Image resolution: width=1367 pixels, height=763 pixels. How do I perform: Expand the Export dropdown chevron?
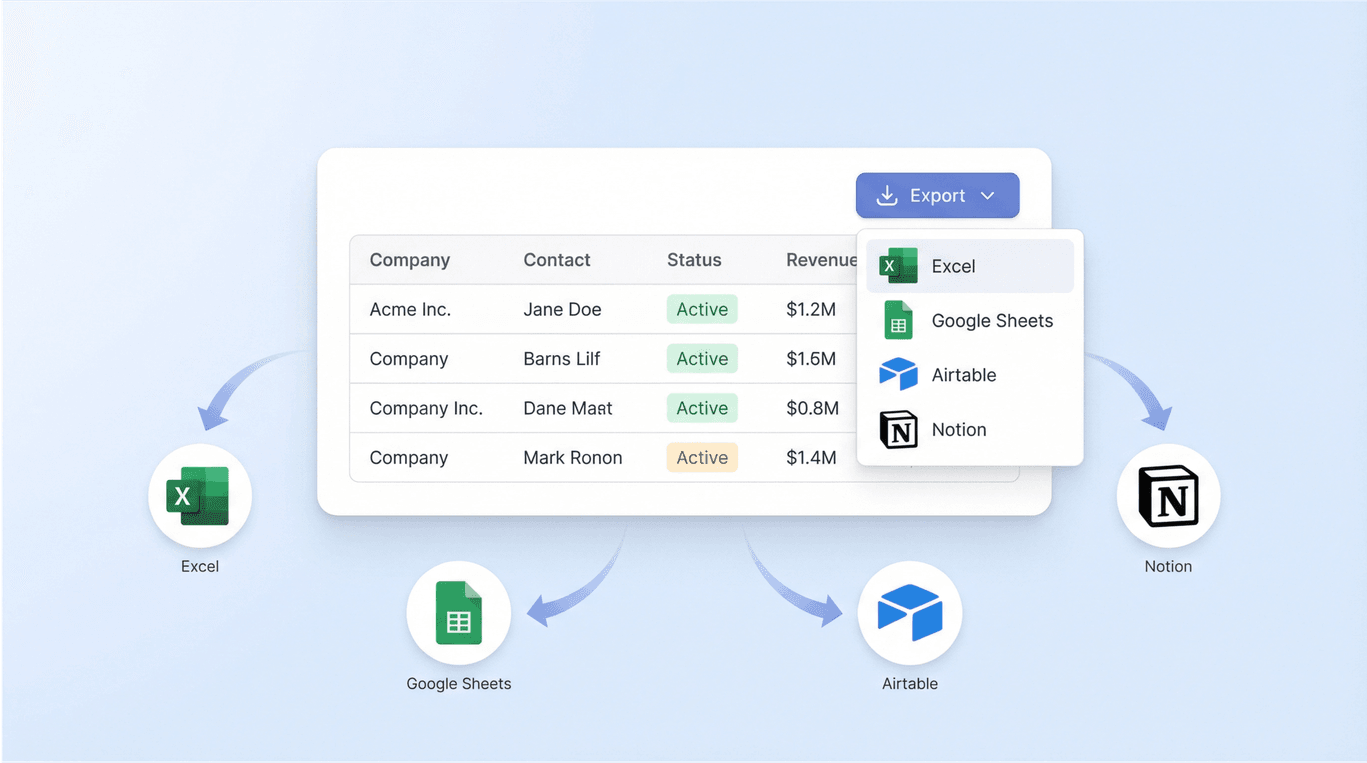987,195
